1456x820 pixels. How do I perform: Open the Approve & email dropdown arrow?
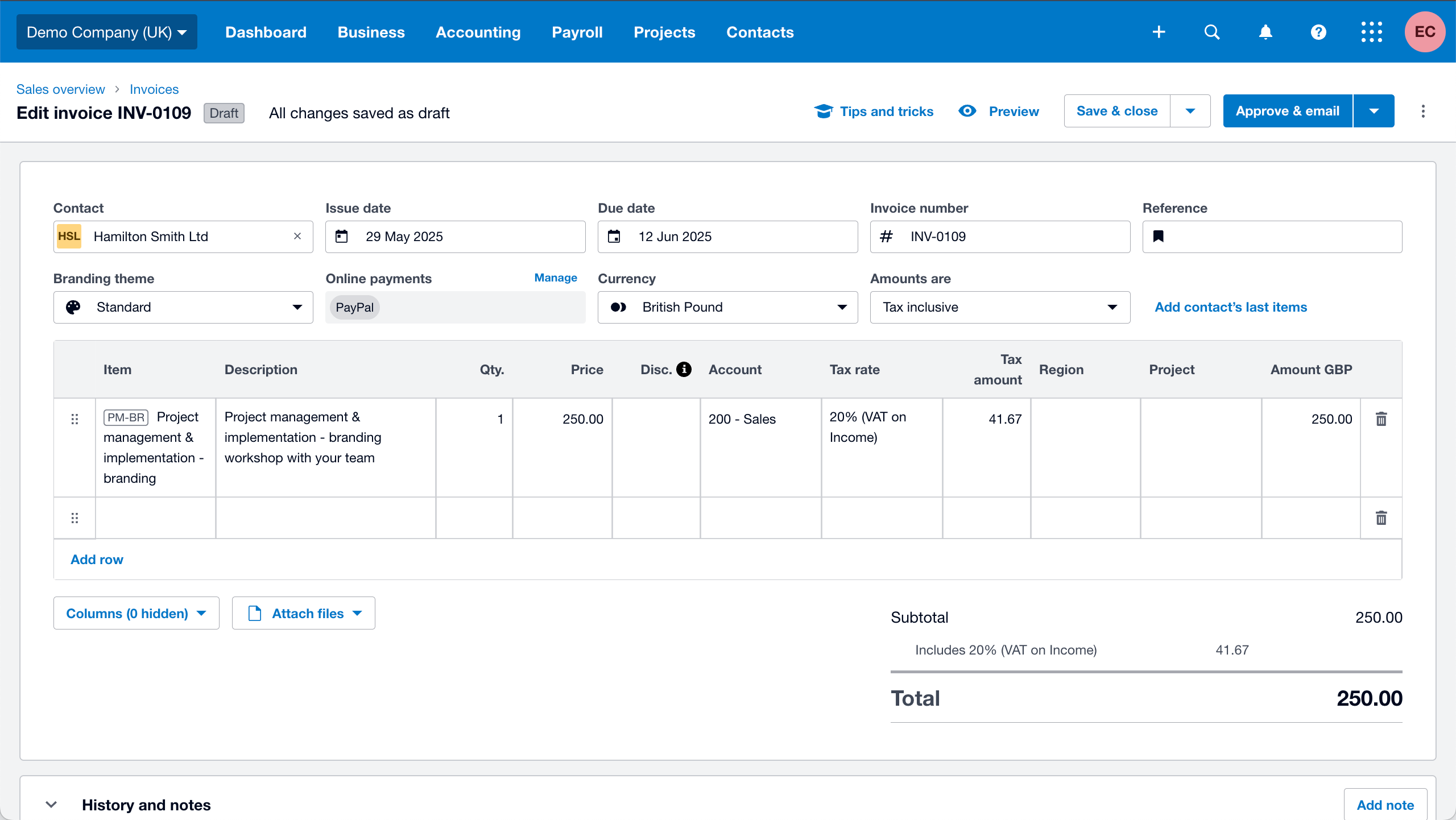[1374, 111]
